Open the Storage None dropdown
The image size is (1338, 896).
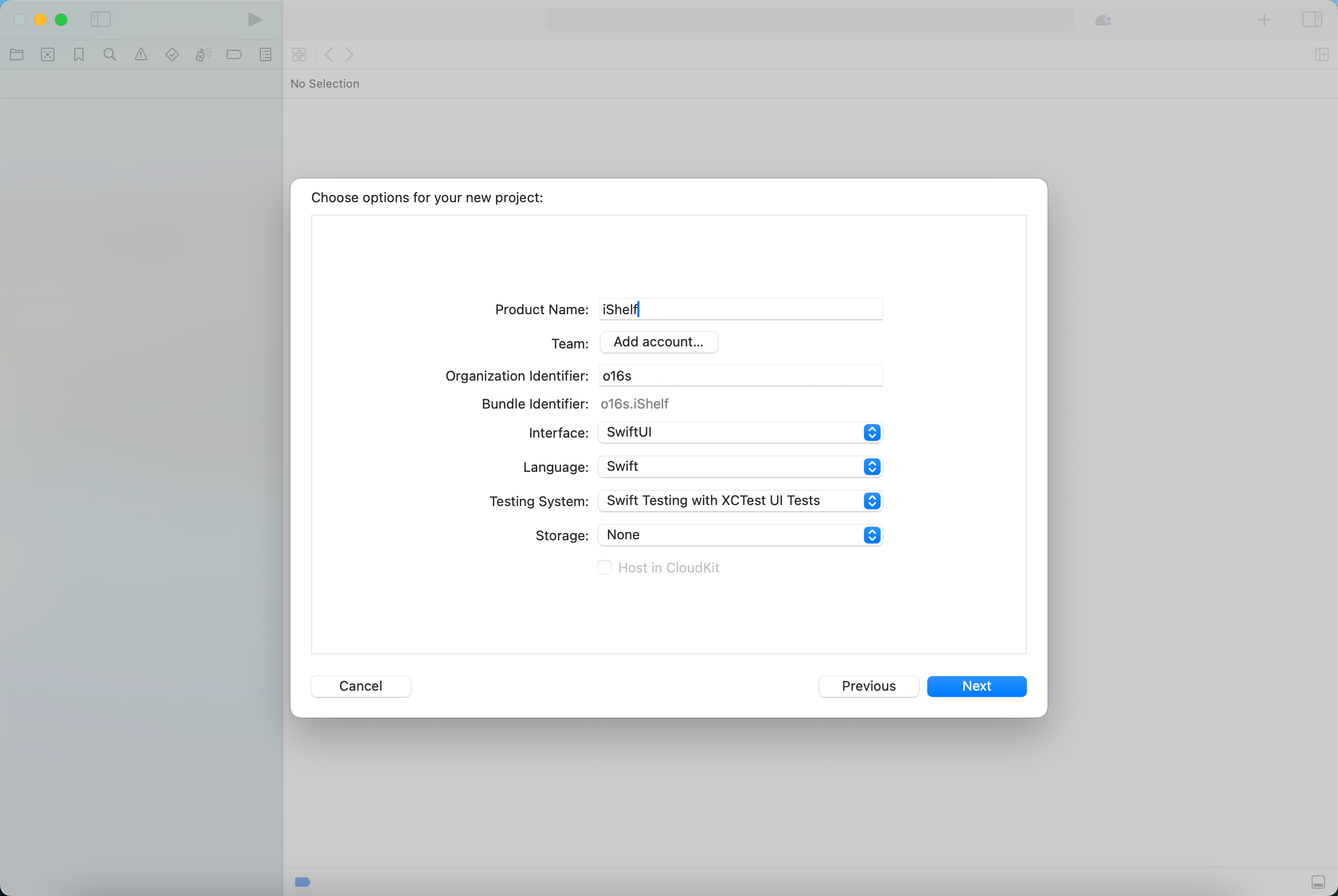click(x=740, y=536)
